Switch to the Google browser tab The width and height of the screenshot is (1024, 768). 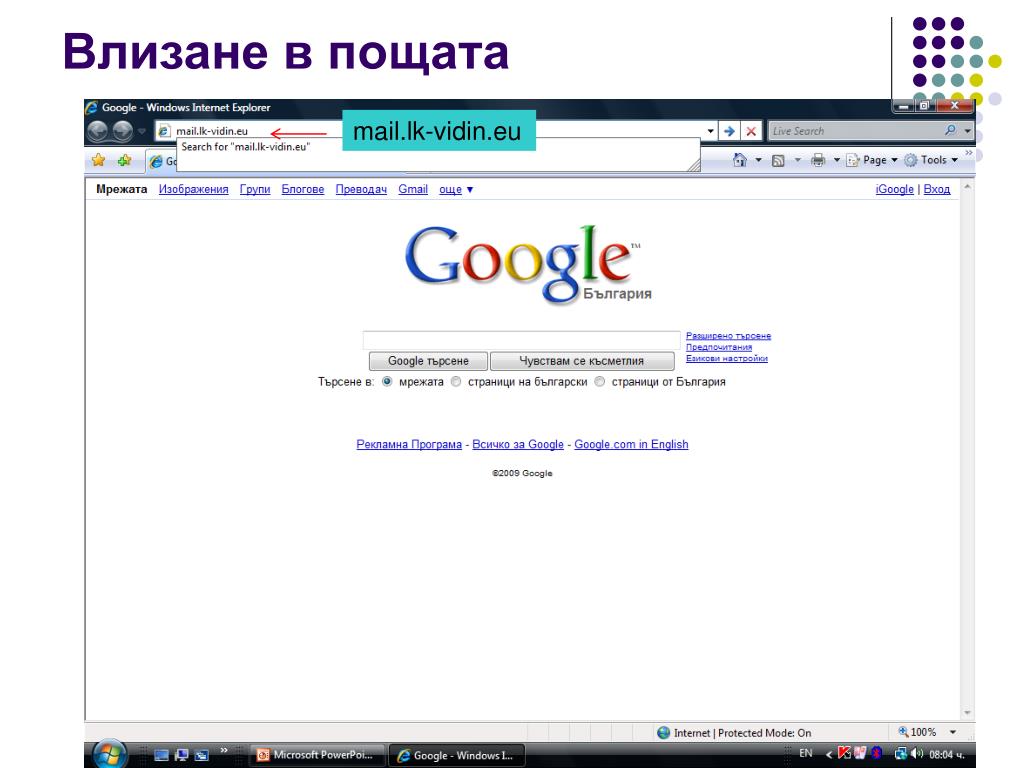[x=161, y=161]
